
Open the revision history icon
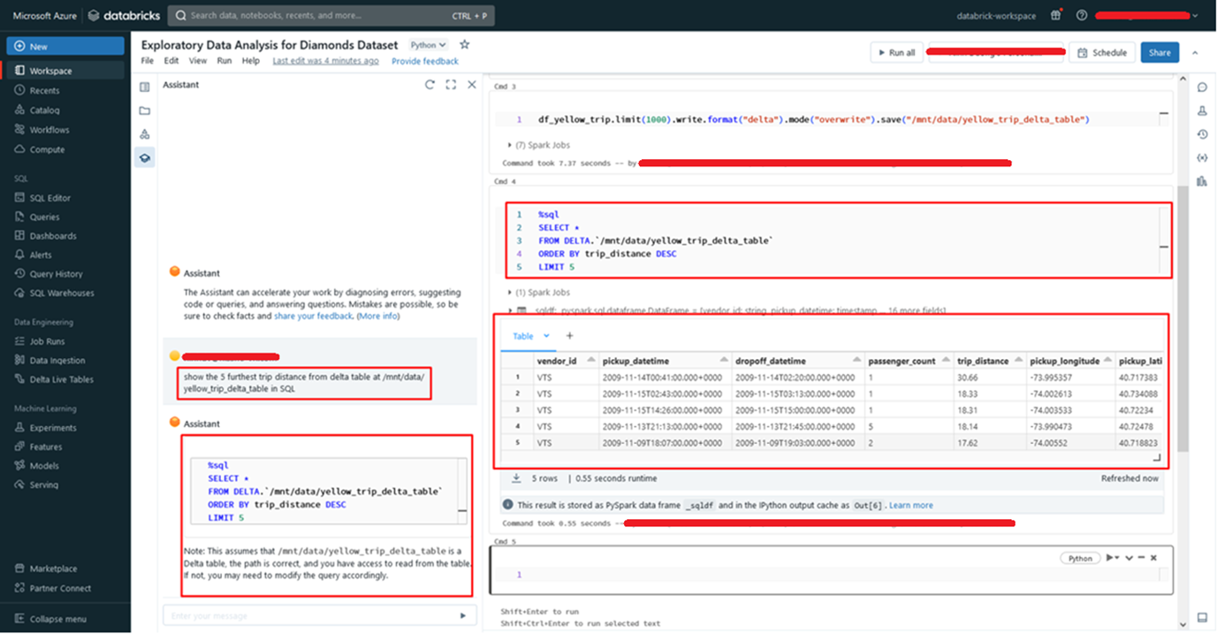tap(1202, 134)
